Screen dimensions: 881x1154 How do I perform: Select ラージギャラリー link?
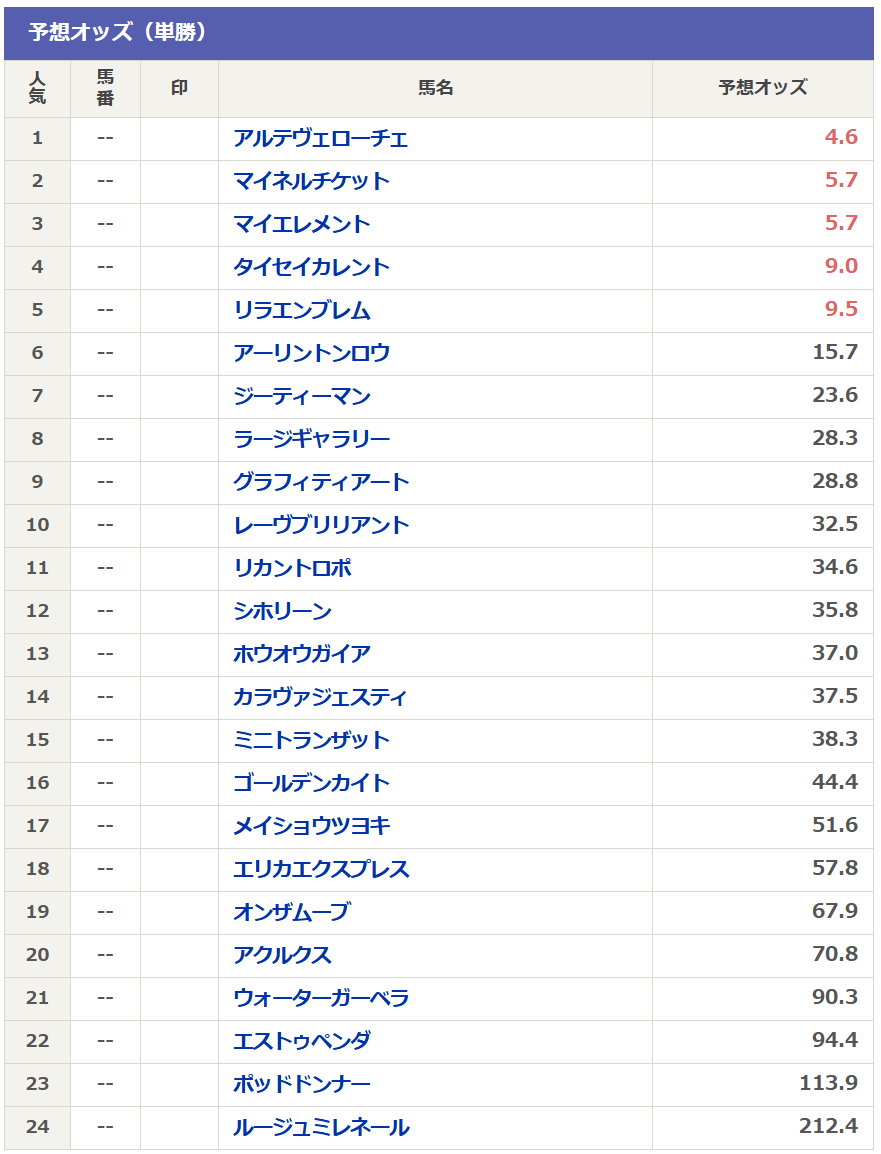[x=311, y=439]
